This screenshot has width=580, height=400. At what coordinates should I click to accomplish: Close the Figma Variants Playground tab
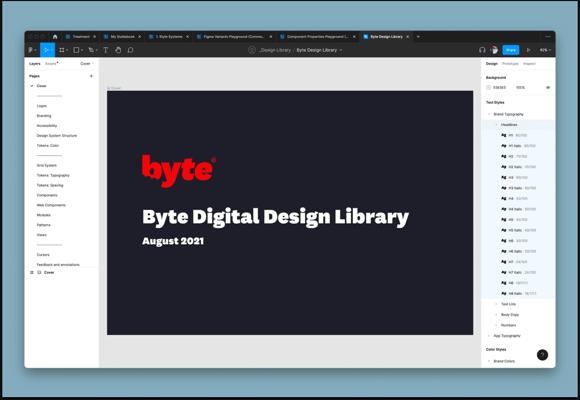tap(271, 37)
